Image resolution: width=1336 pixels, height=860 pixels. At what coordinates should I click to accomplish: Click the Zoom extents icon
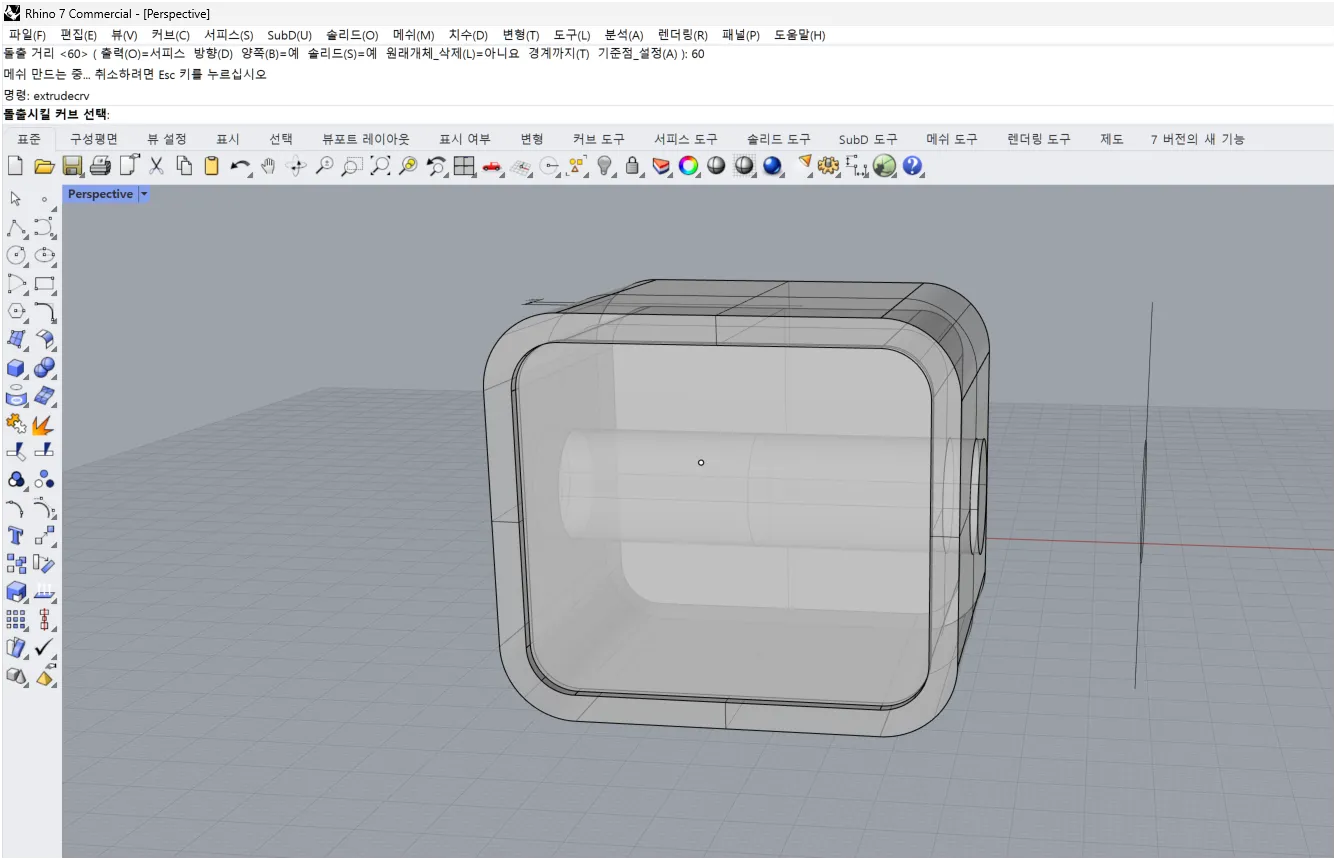pos(379,166)
